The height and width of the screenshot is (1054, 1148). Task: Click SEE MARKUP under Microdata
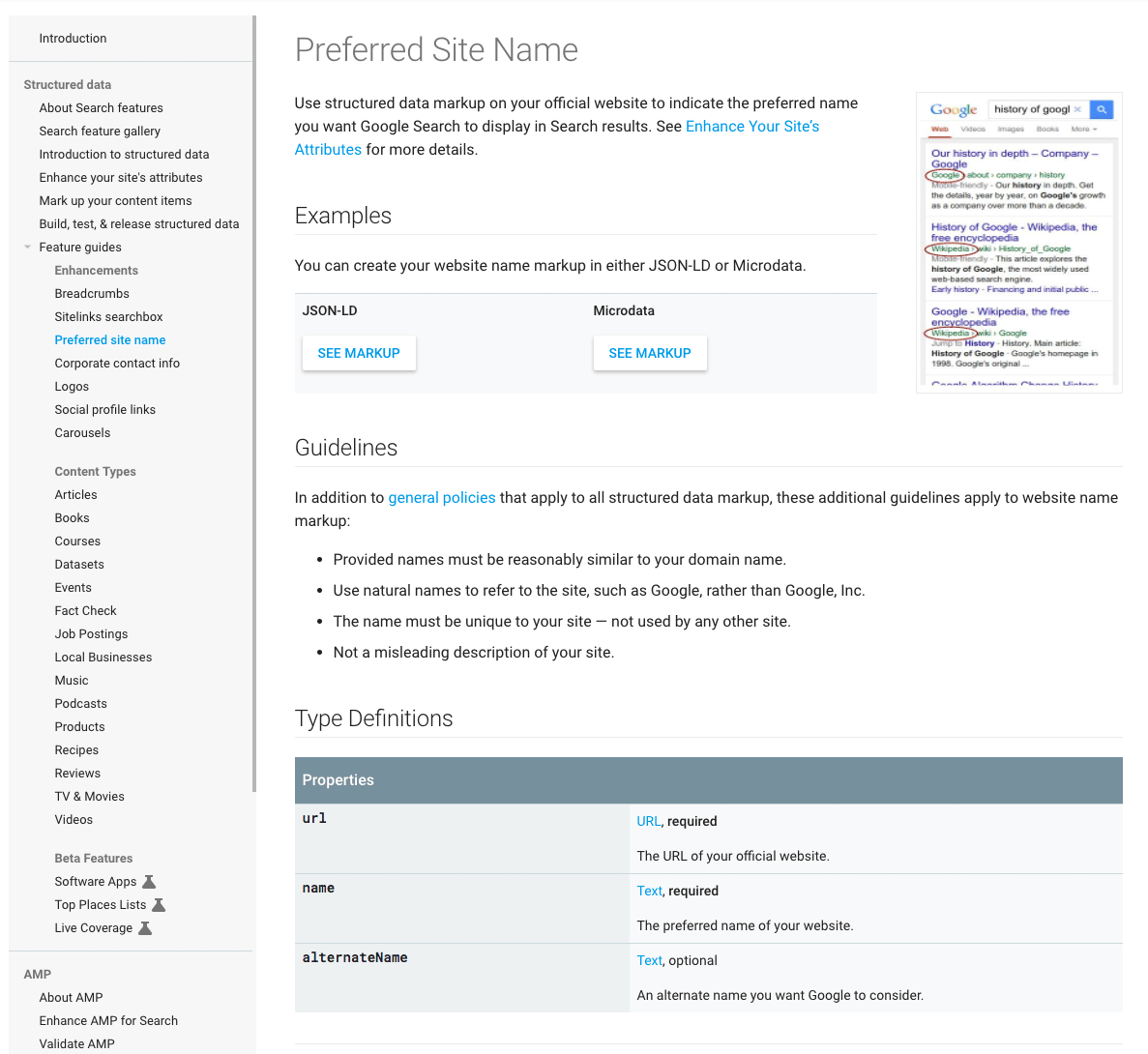(x=650, y=353)
